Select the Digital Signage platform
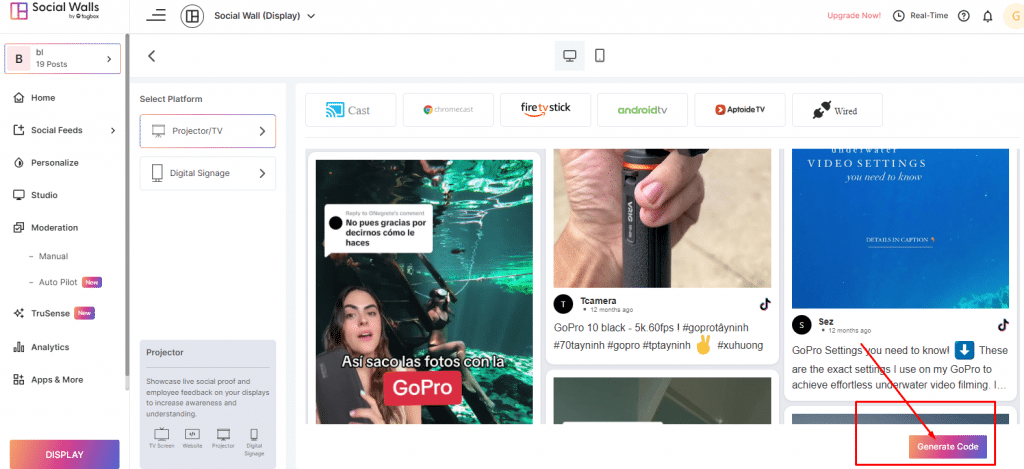1024x469 pixels. click(208, 173)
